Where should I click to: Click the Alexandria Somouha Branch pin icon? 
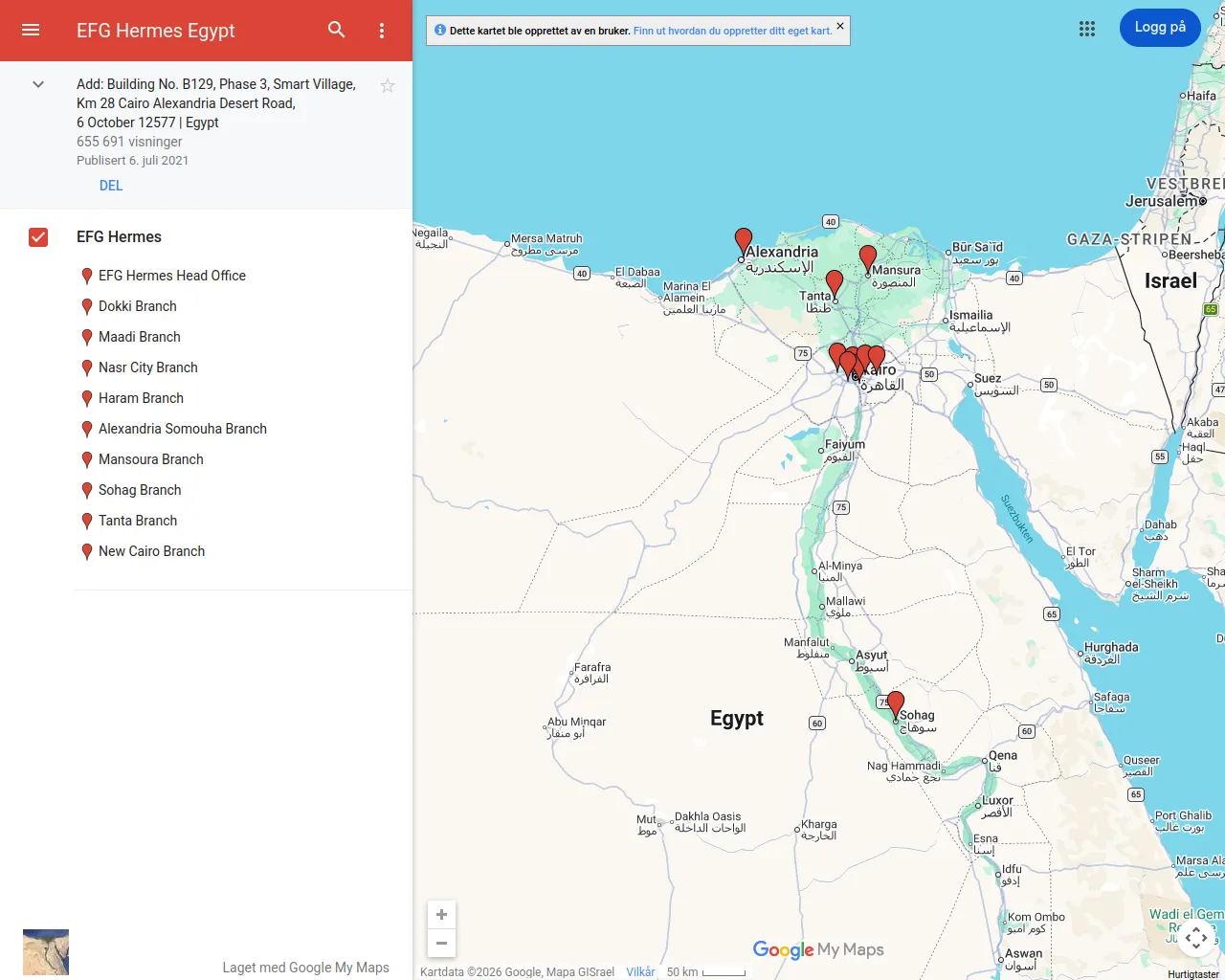pos(87,430)
